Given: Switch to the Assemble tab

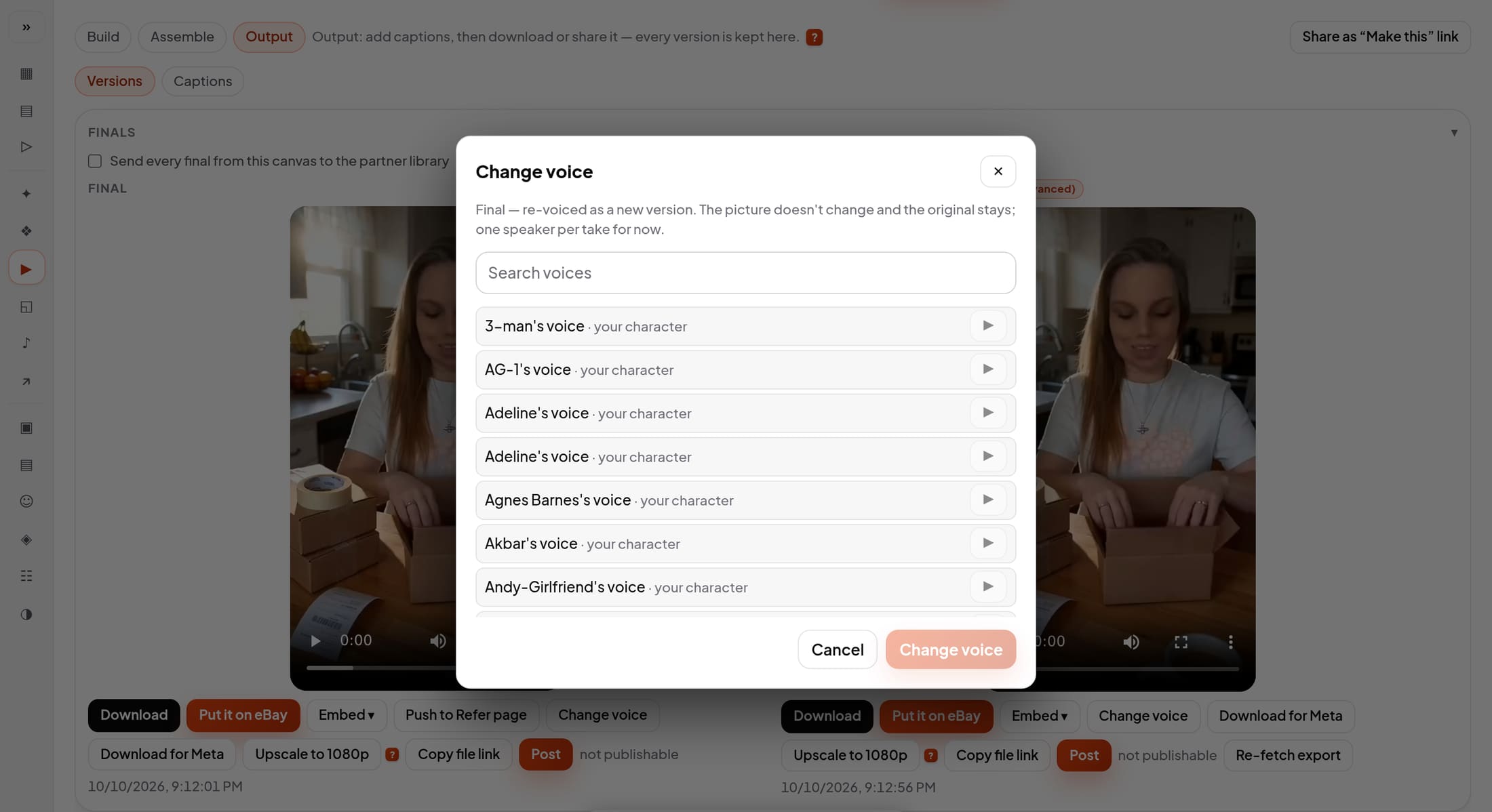Looking at the screenshot, I should coord(182,37).
